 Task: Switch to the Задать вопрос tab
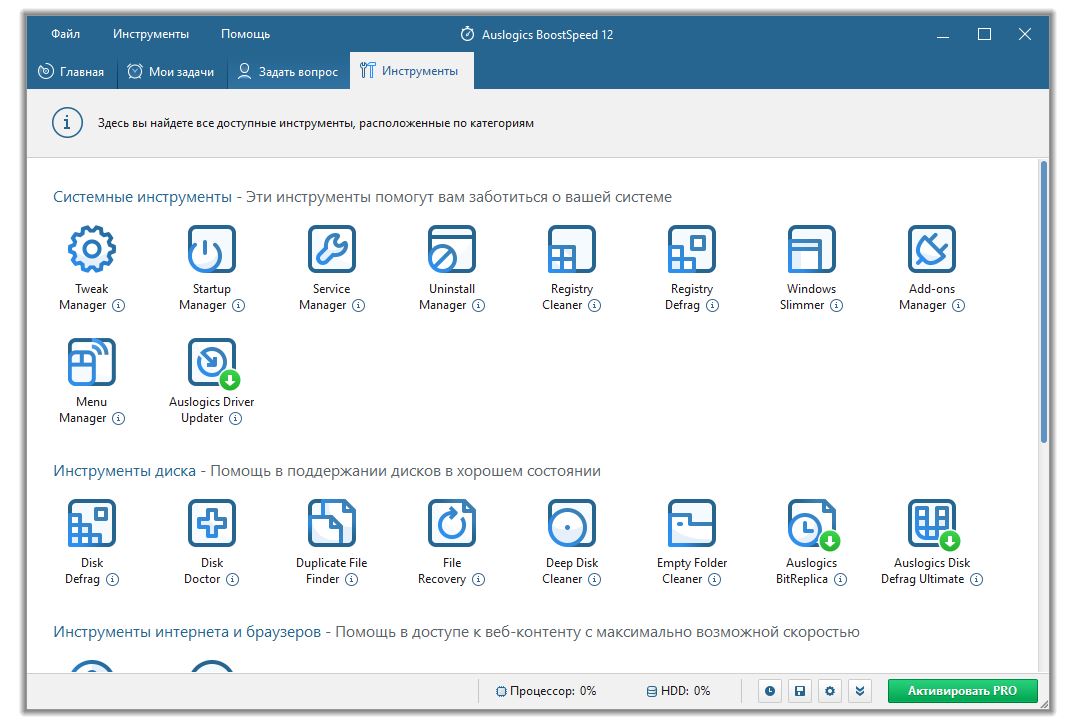point(288,71)
